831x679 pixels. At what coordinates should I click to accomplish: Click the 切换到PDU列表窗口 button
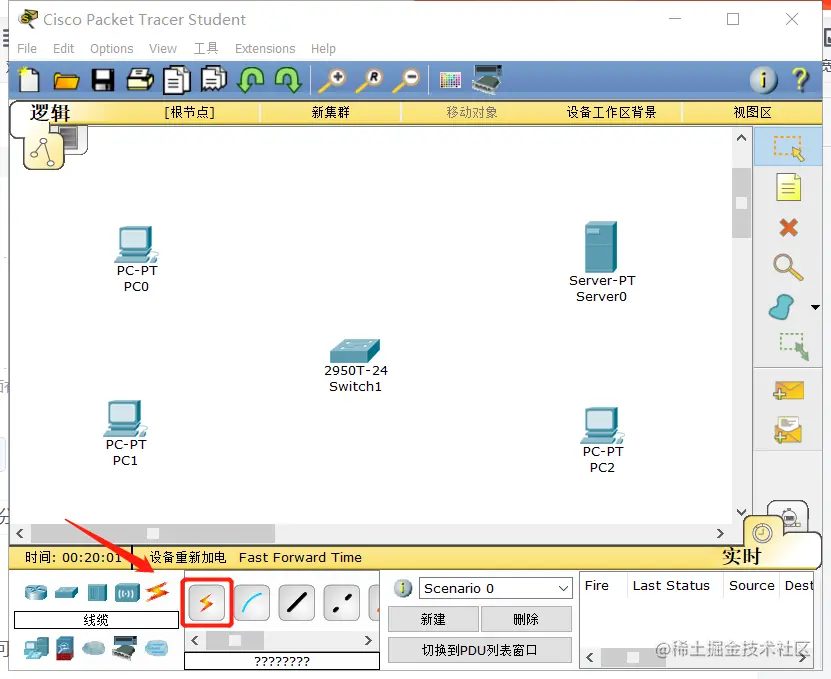[480, 650]
